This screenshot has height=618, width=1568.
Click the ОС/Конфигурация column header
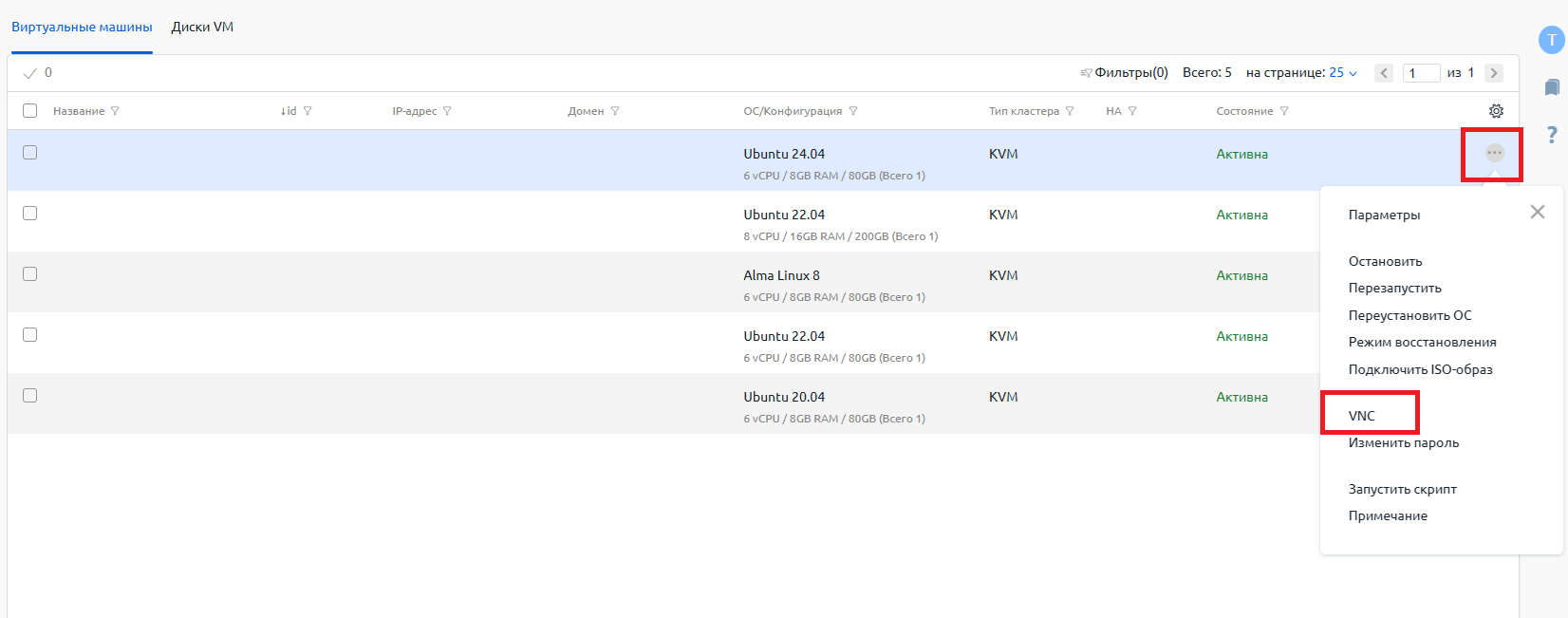point(793,111)
